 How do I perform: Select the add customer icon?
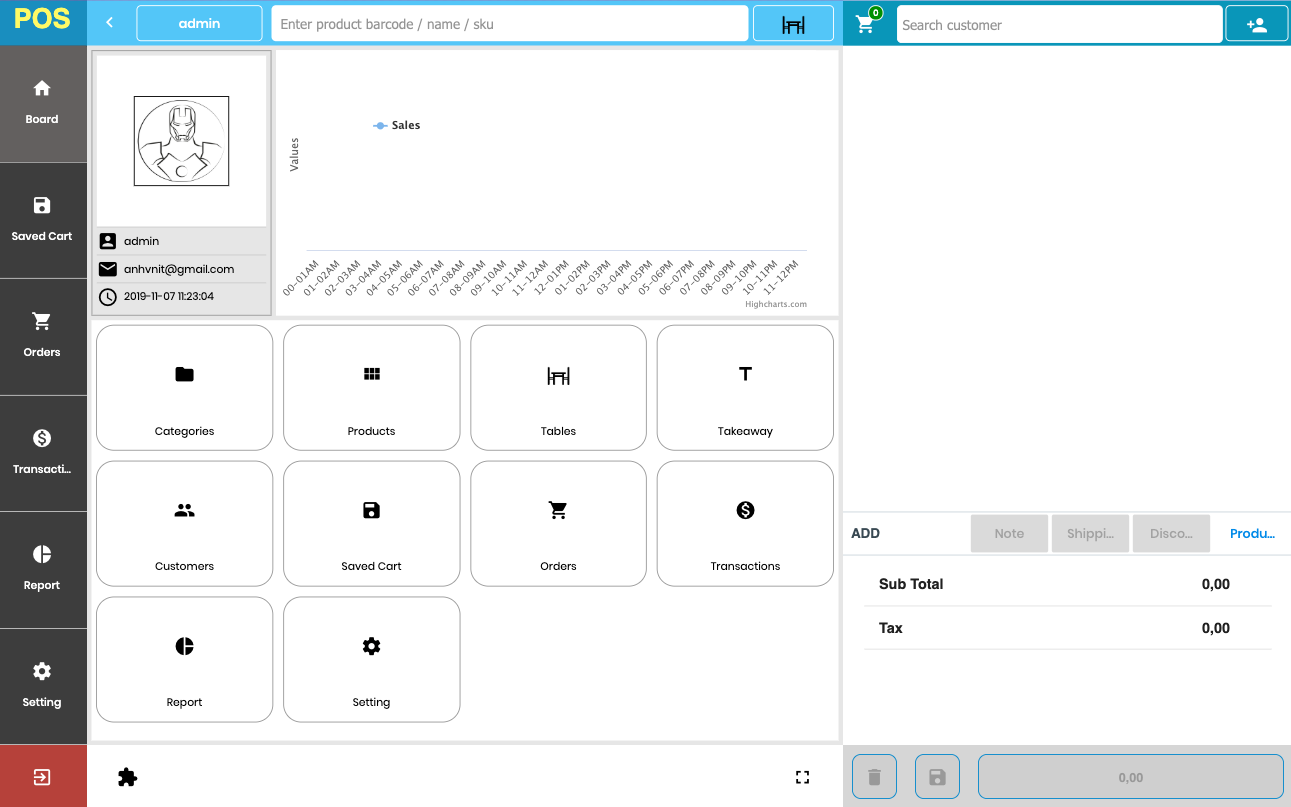tap(1256, 22)
